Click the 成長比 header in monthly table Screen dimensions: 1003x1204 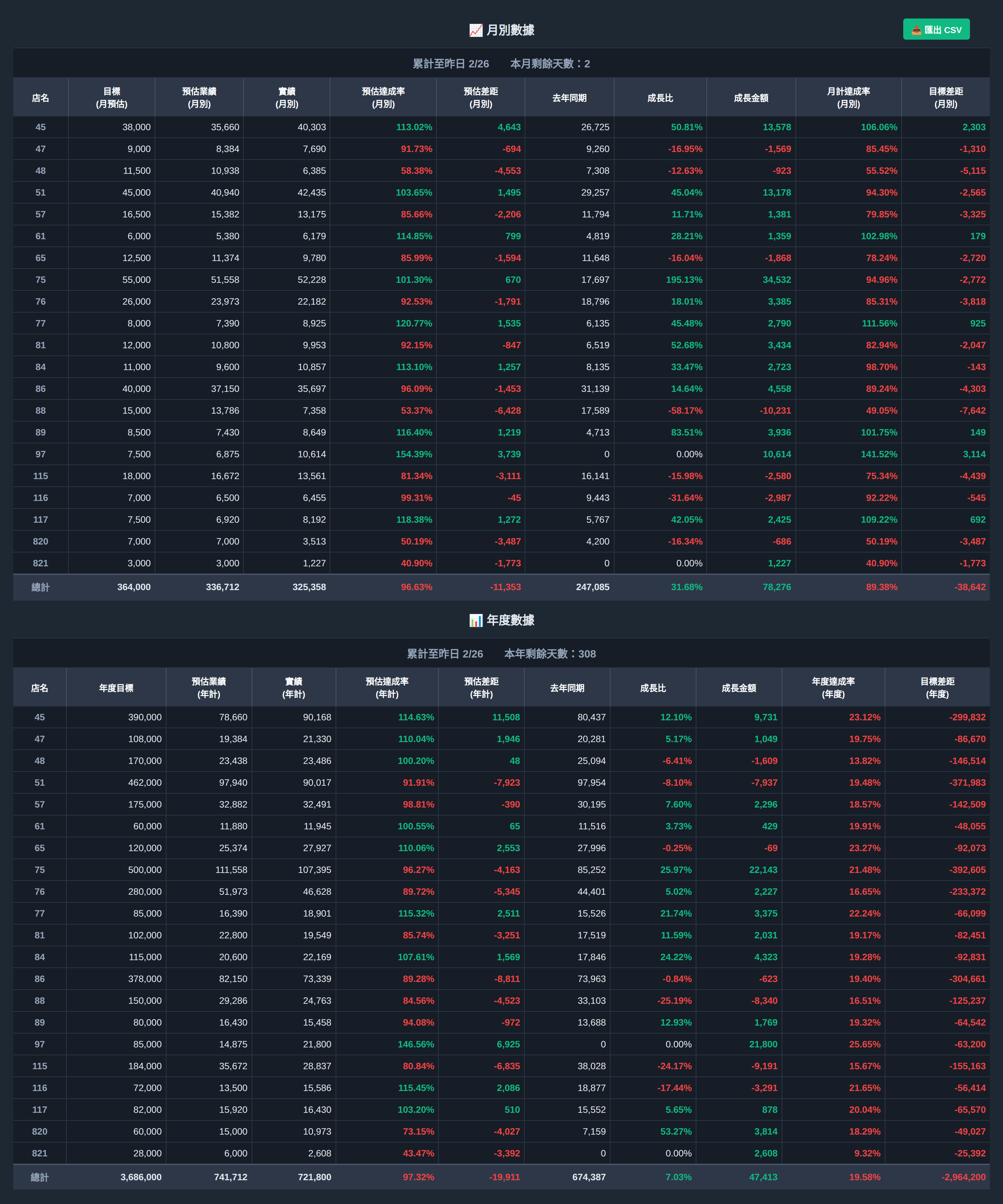click(660, 98)
